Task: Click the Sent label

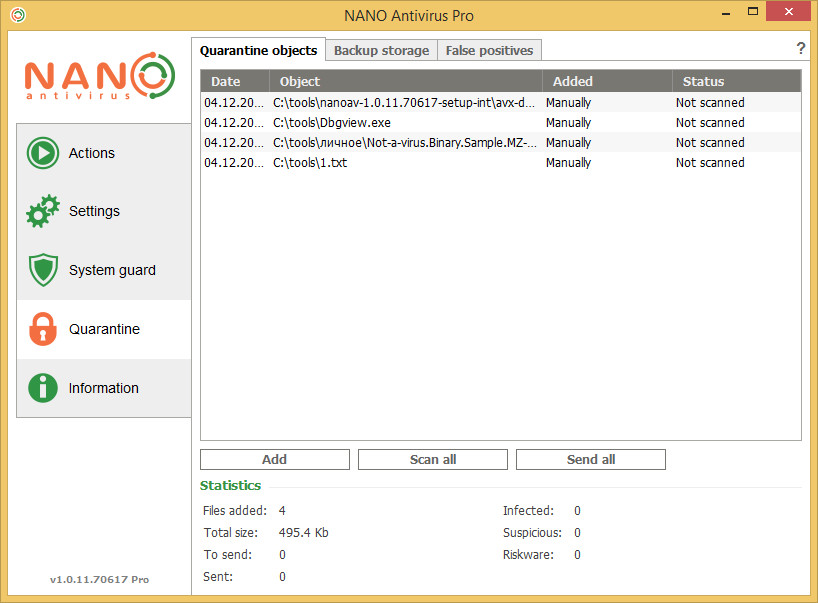Action: [218, 576]
